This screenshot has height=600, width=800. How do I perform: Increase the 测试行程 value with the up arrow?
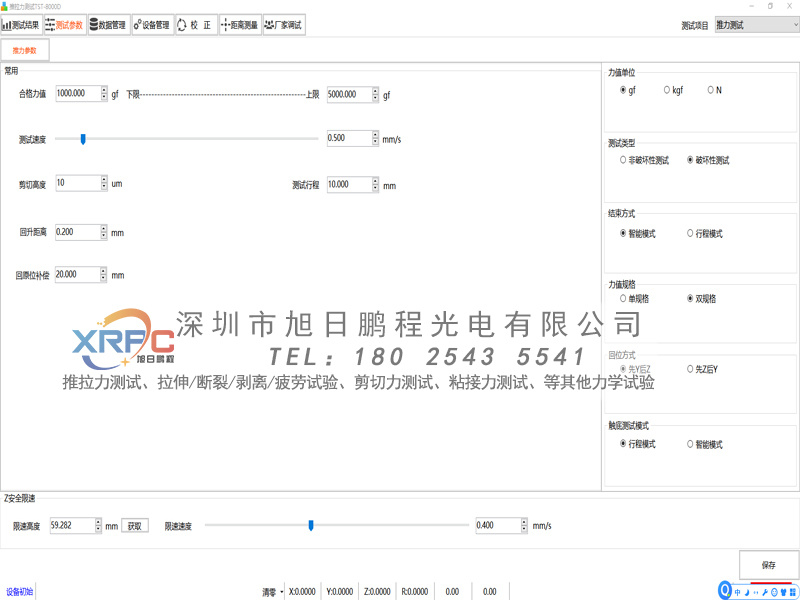pyautogui.click(x=376, y=181)
